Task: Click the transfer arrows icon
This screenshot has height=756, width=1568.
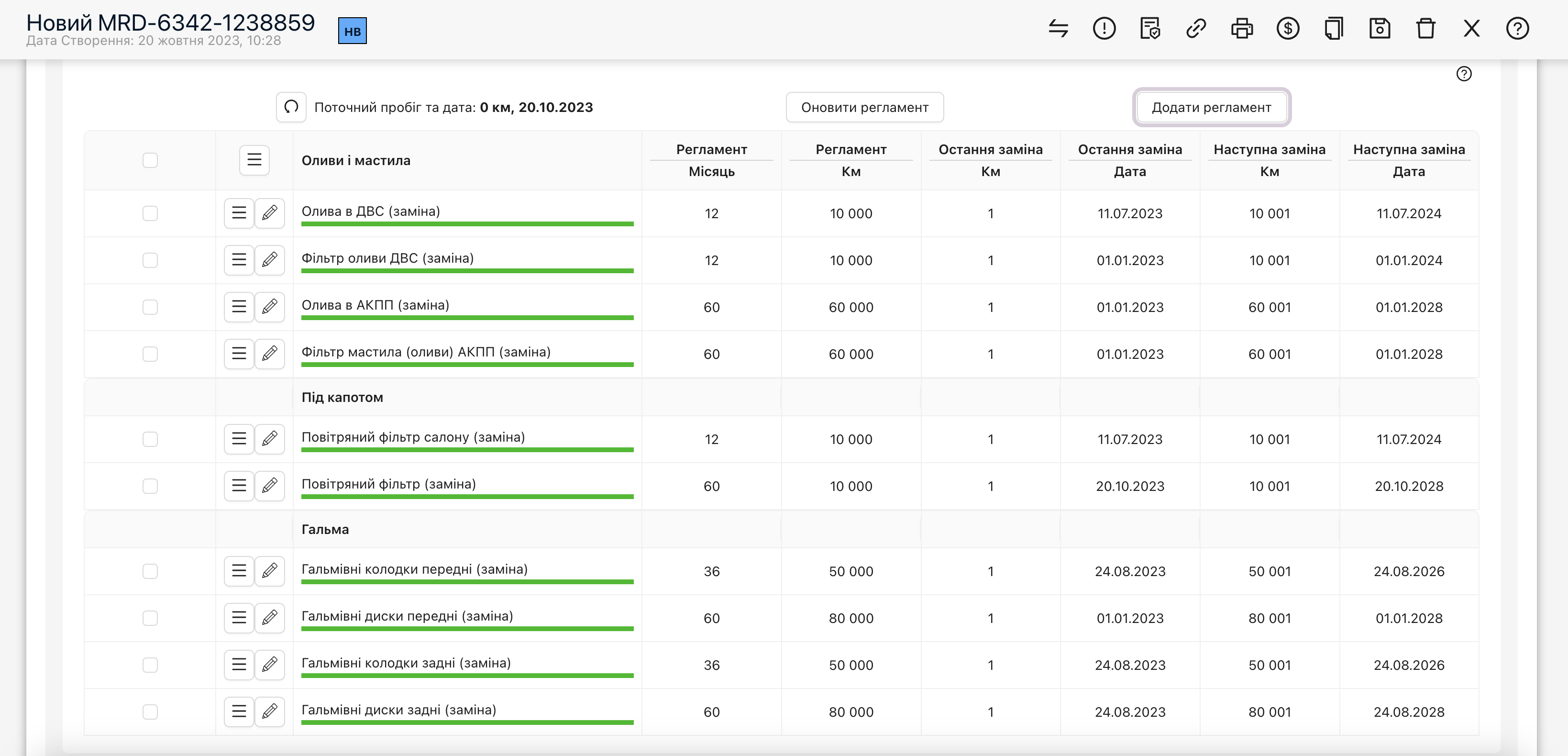Action: tap(1058, 29)
